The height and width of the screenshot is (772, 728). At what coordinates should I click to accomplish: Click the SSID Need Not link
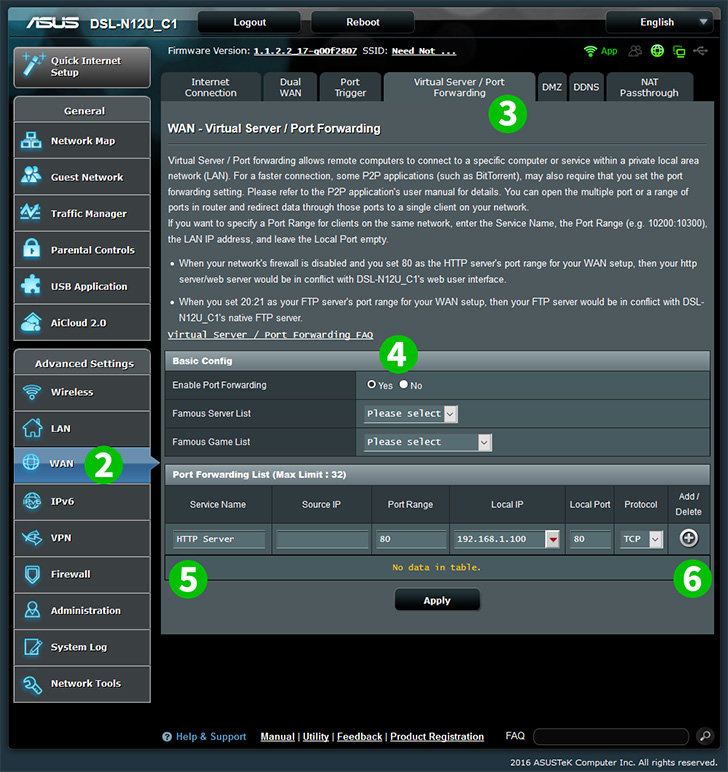424,51
